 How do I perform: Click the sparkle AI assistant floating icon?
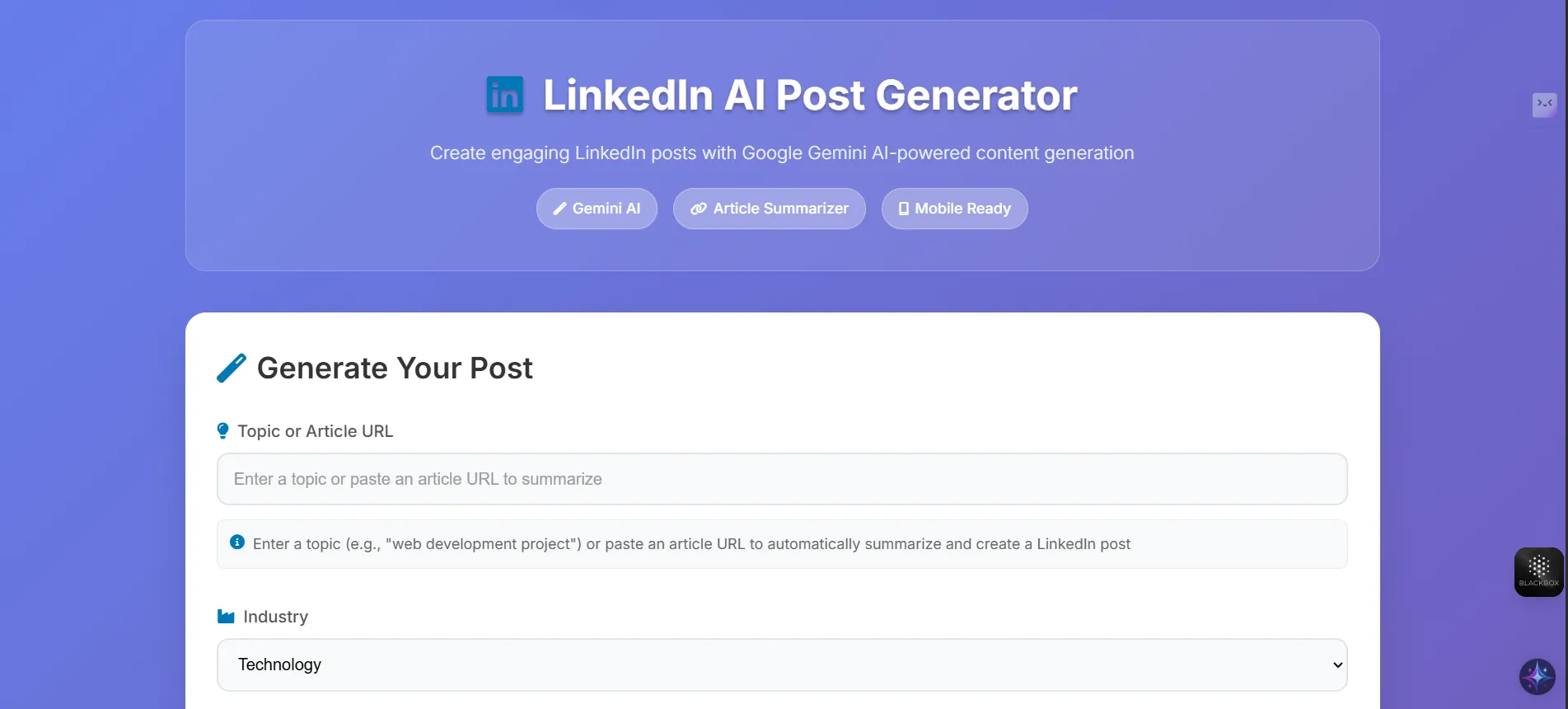pyautogui.click(x=1537, y=677)
